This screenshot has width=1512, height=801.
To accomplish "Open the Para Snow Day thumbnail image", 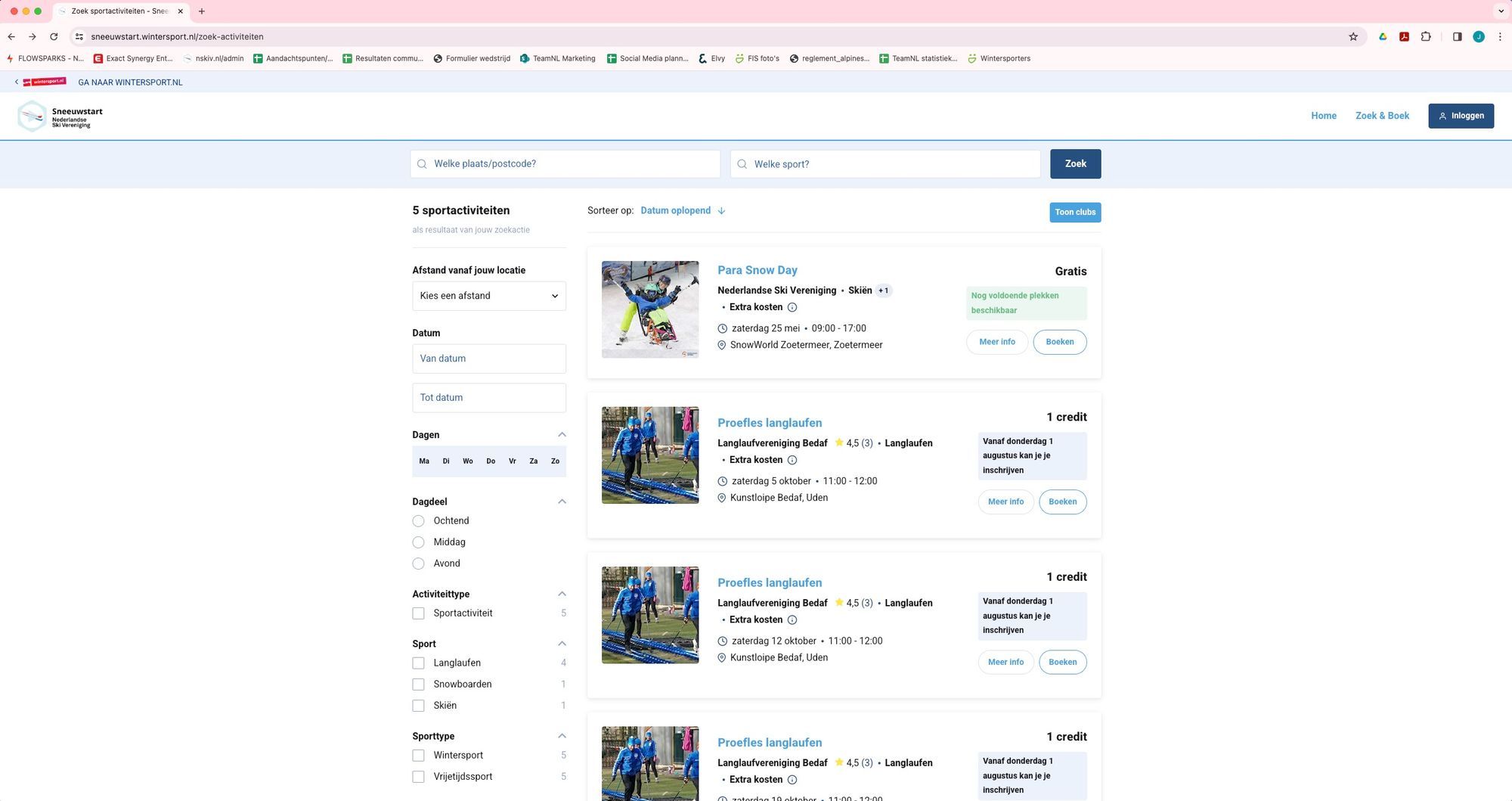I will [x=650, y=309].
